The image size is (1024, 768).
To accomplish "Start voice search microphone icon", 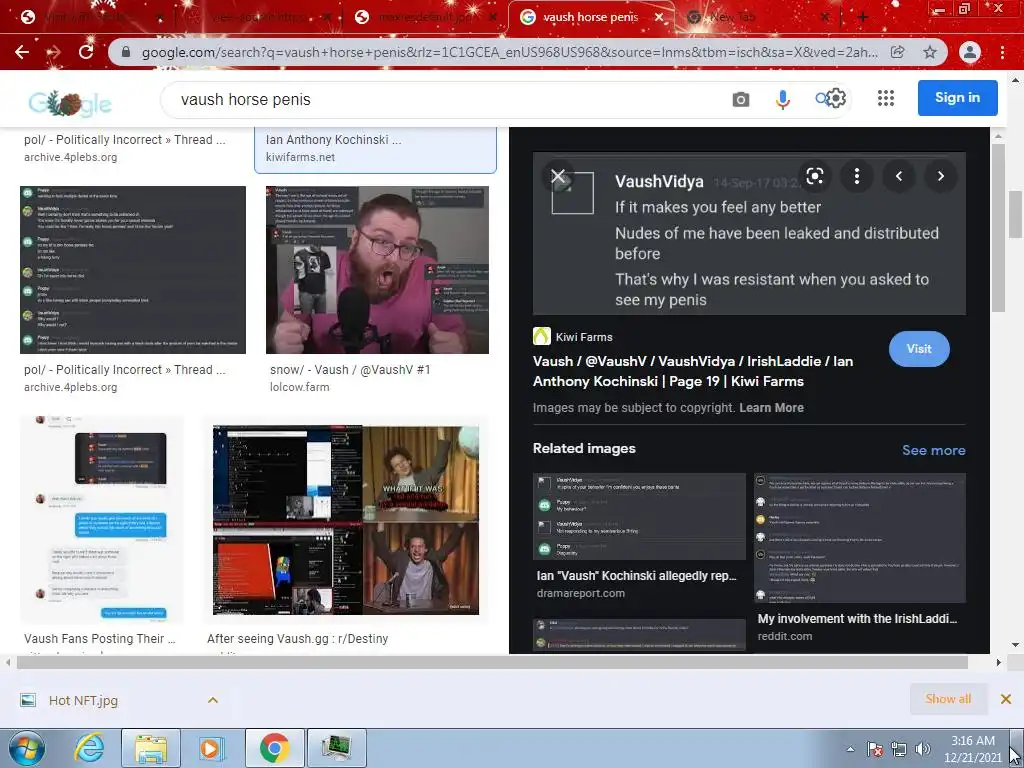I will pos(782,99).
